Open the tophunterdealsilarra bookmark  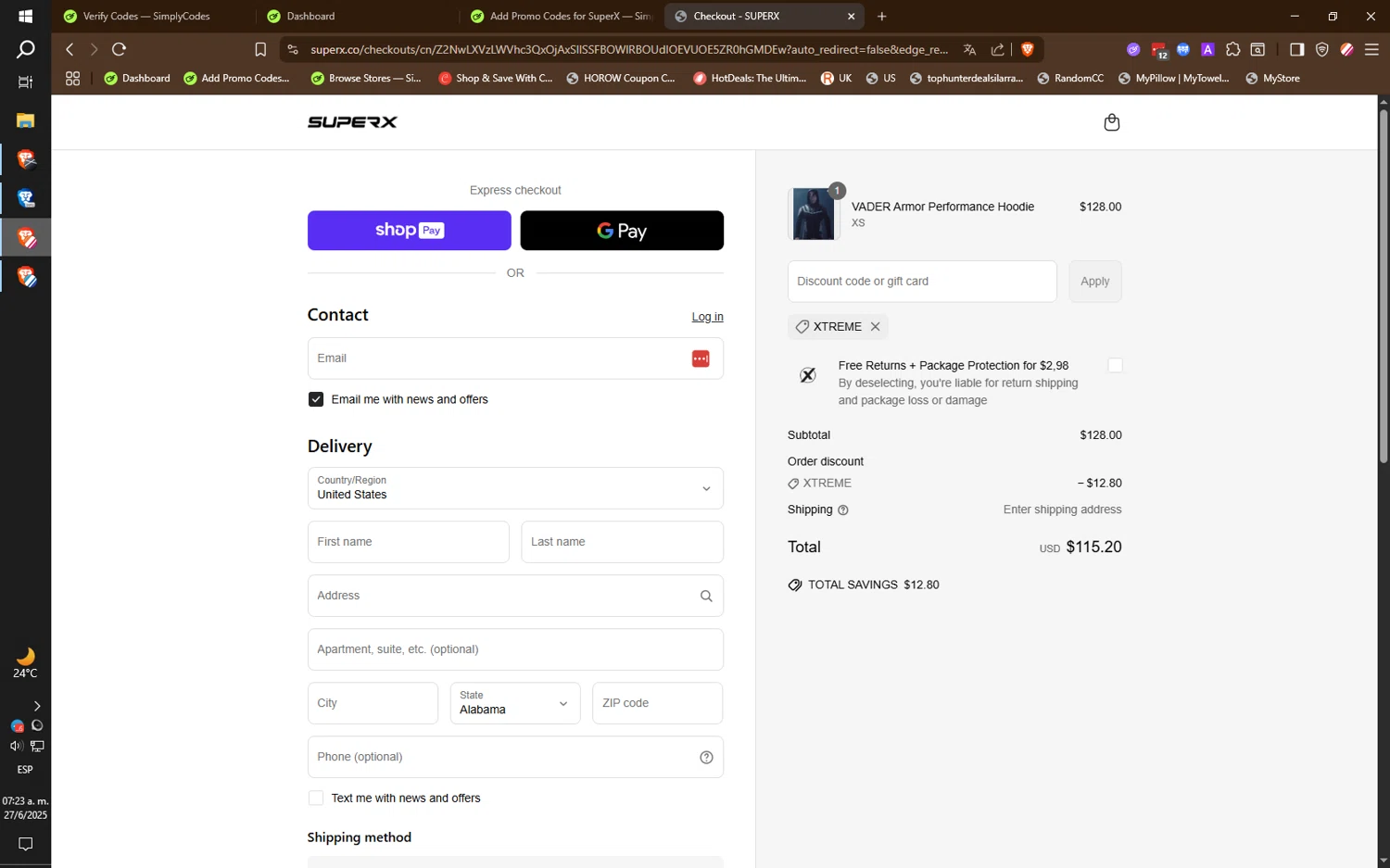[967, 79]
